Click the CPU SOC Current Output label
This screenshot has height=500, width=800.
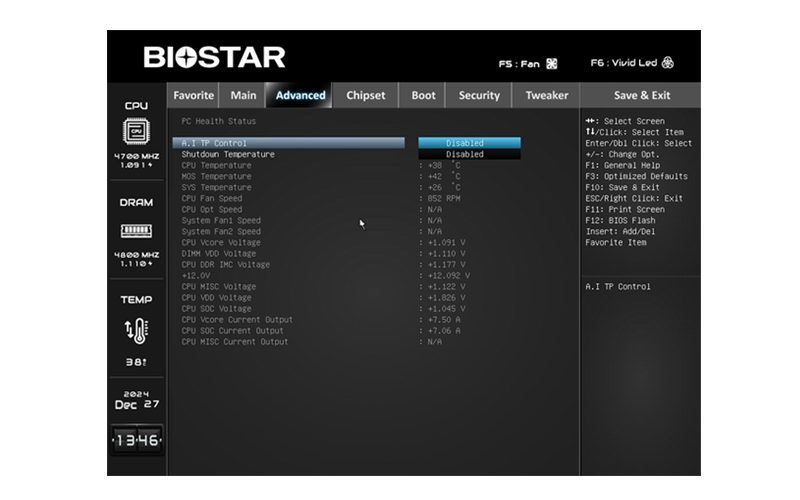(x=232, y=331)
